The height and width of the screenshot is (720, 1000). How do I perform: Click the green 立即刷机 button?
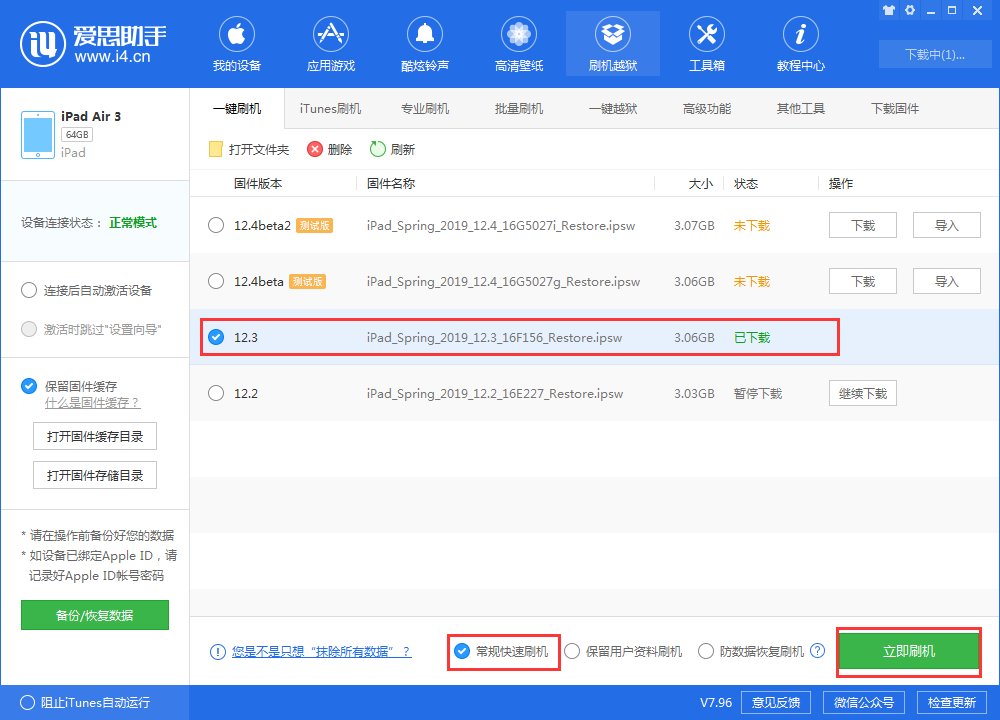pyautogui.click(x=908, y=651)
